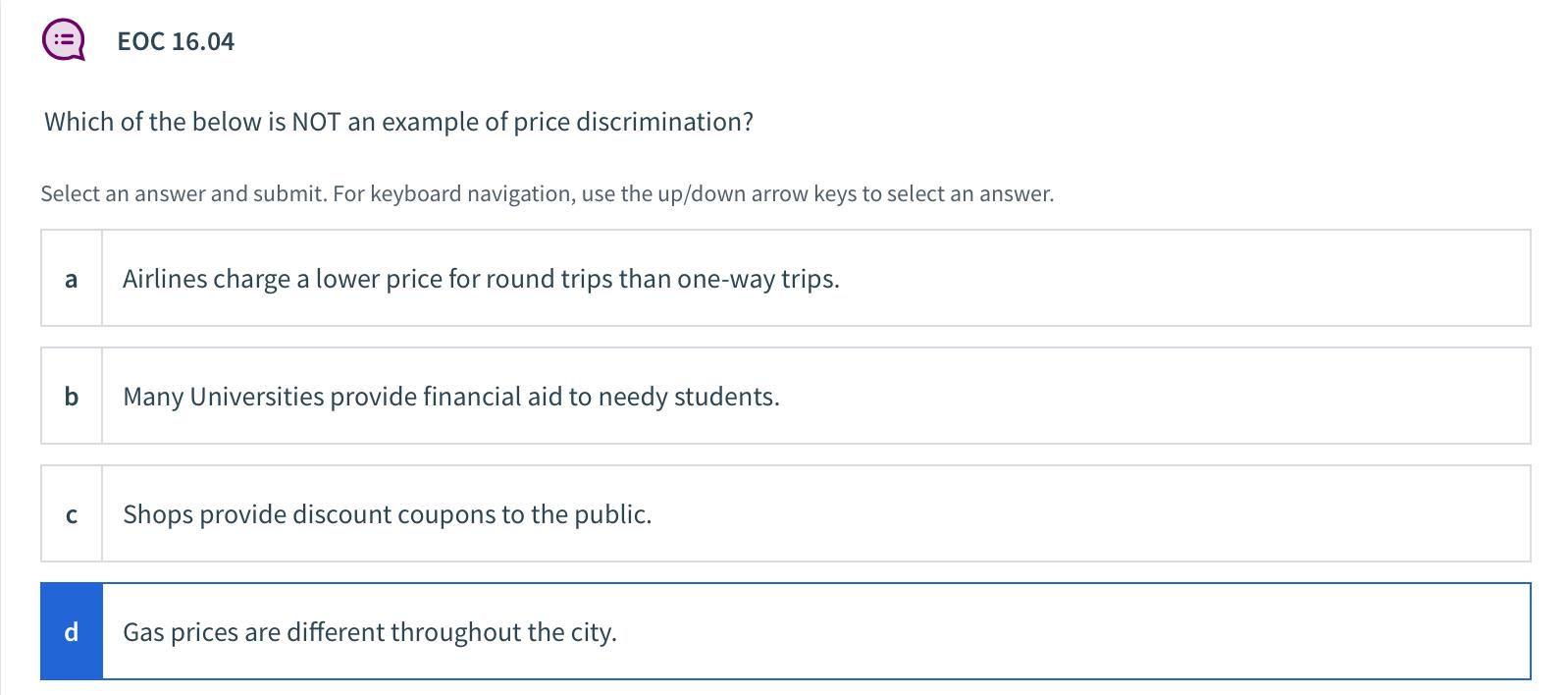Click the letter badge 'c' on the third answer
1568x695 pixels.
(70, 513)
